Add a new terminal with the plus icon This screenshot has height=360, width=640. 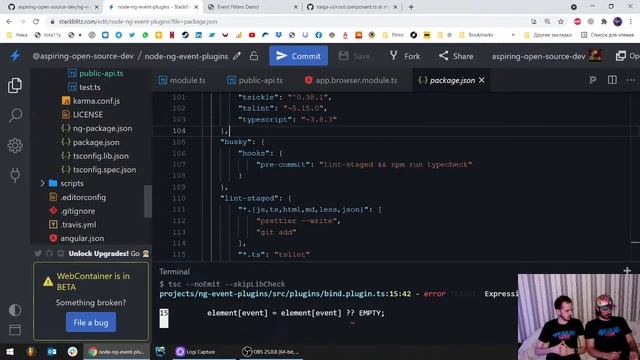(627, 270)
